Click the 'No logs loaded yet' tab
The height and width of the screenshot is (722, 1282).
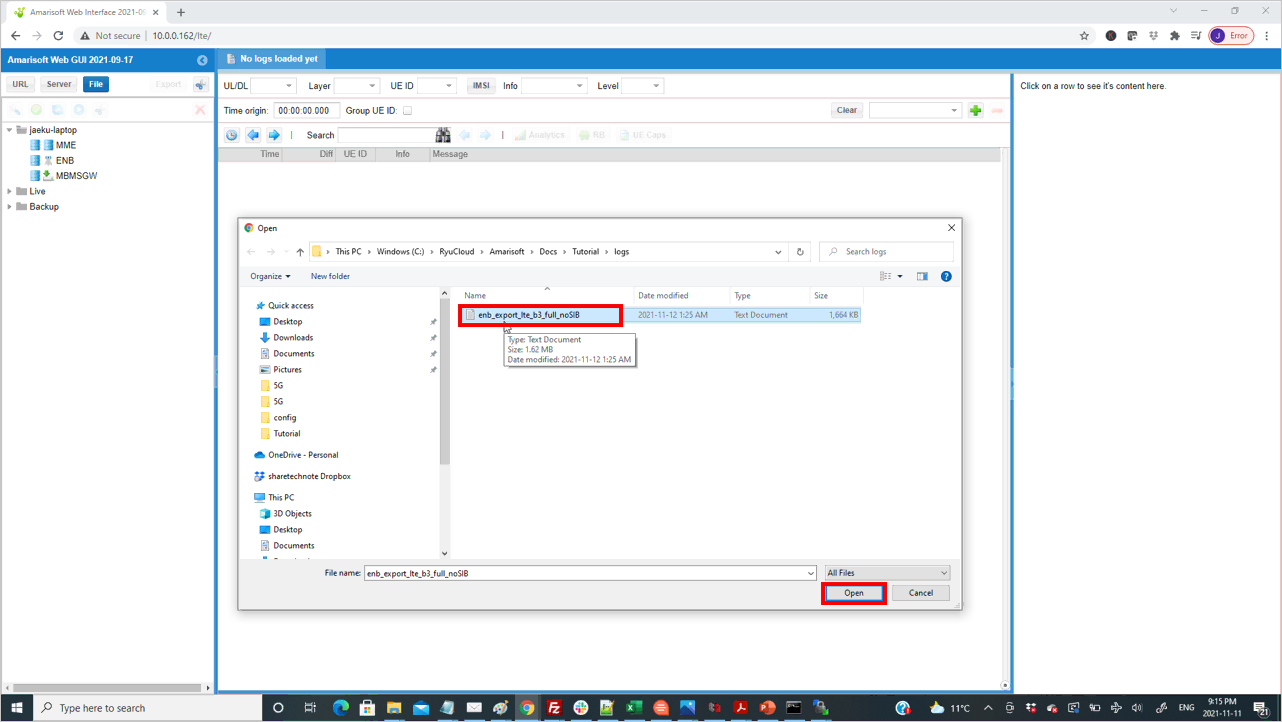tap(271, 59)
